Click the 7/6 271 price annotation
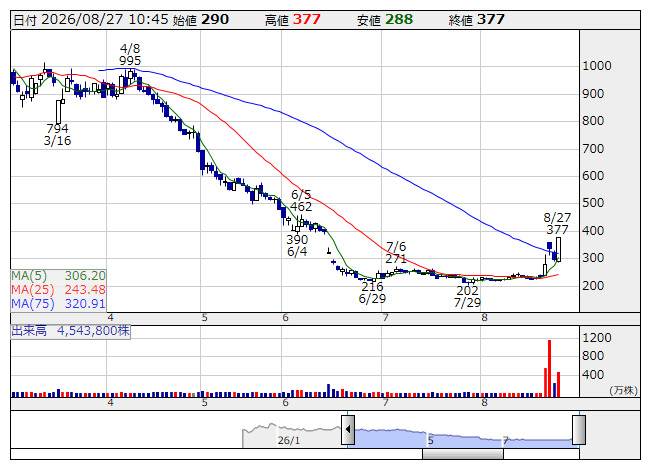 tap(396, 252)
